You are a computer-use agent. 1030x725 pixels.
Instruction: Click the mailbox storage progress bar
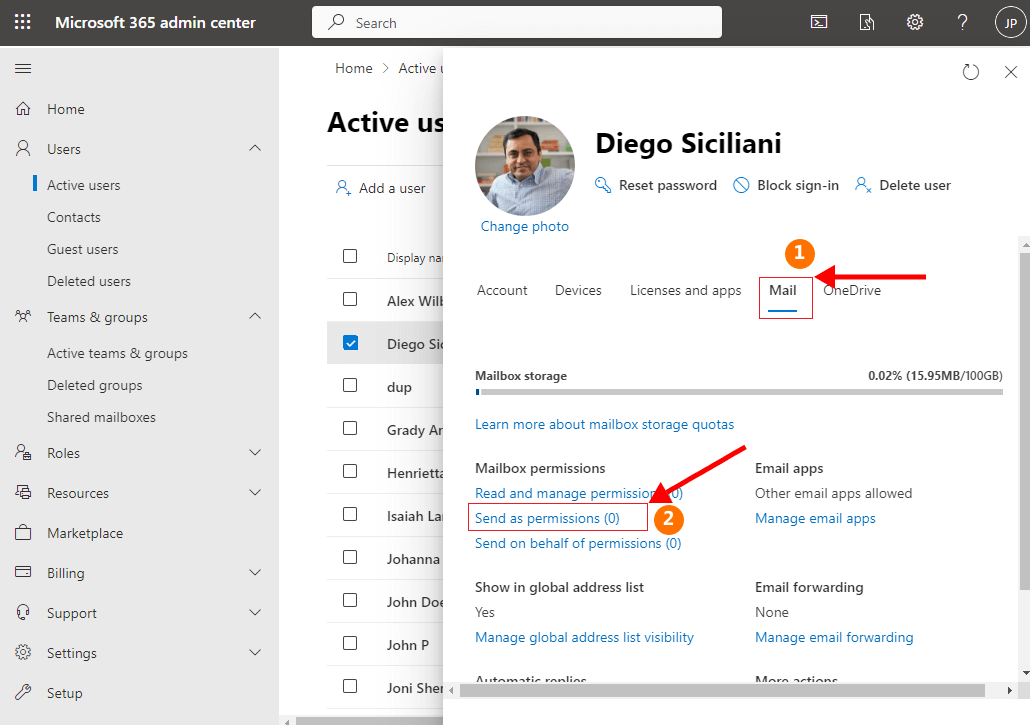(x=738, y=393)
